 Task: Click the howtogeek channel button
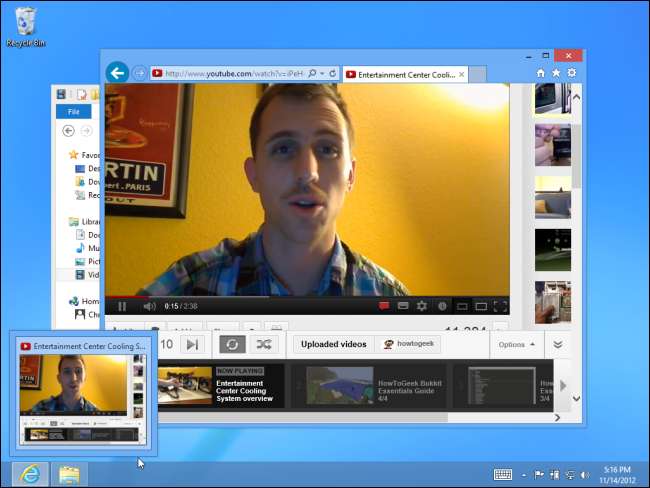pyautogui.click(x=408, y=344)
